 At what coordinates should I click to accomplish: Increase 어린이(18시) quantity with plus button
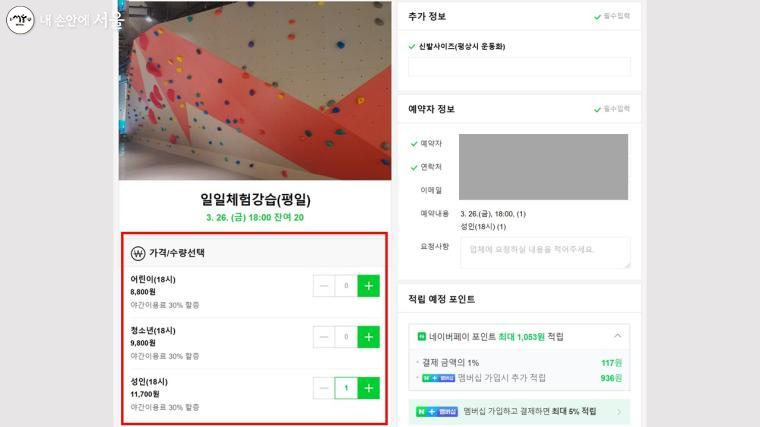[x=368, y=286]
